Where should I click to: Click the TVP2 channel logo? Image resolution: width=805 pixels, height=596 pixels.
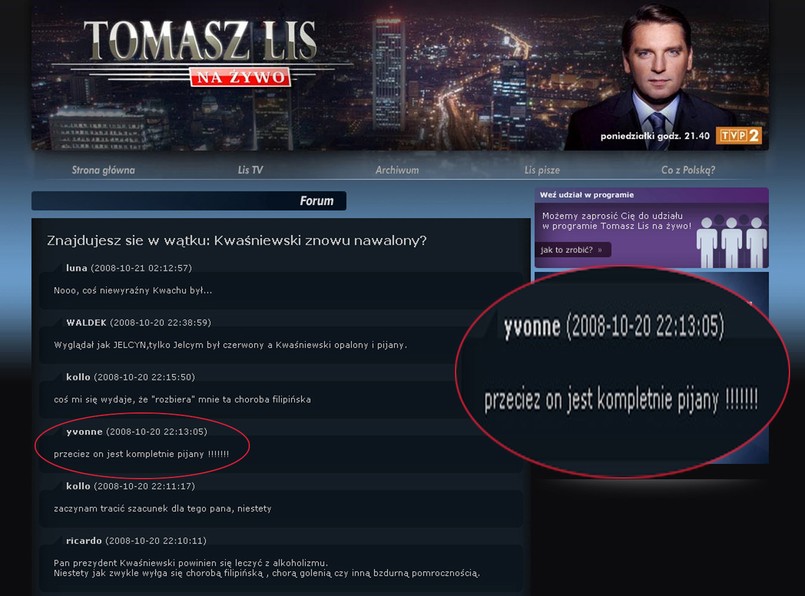[x=739, y=136]
